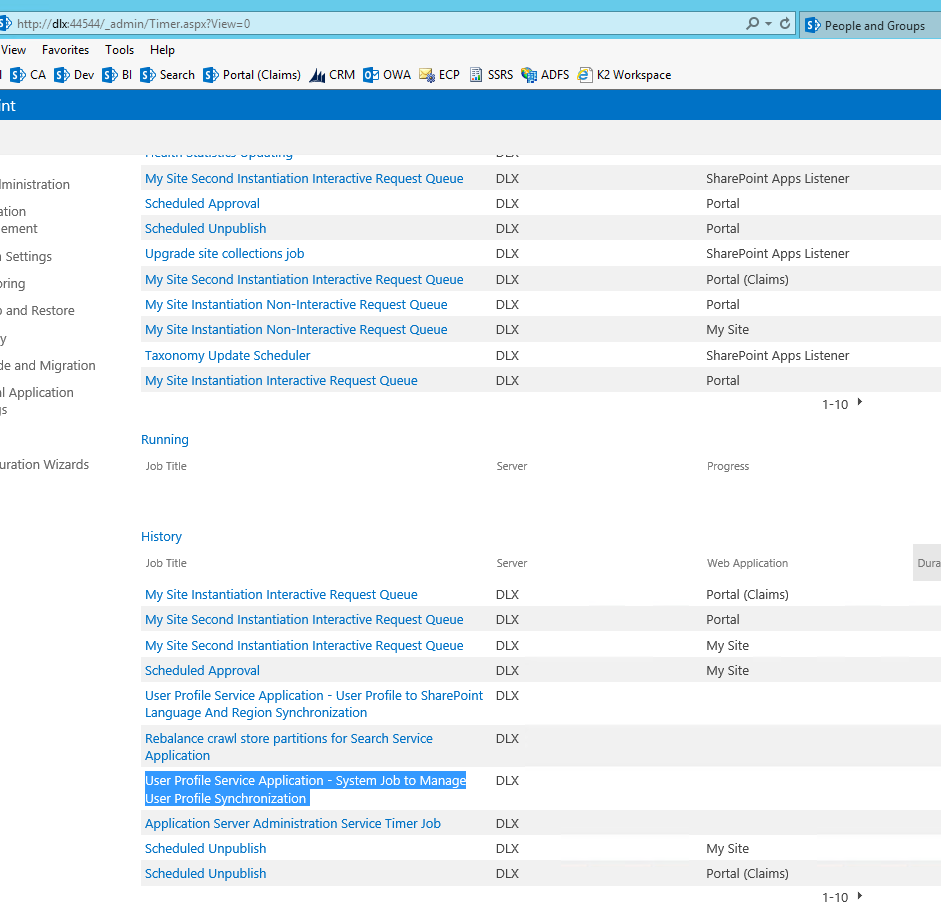Open the CRM favorites bar shortcut
941x918 pixels.
click(332, 75)
